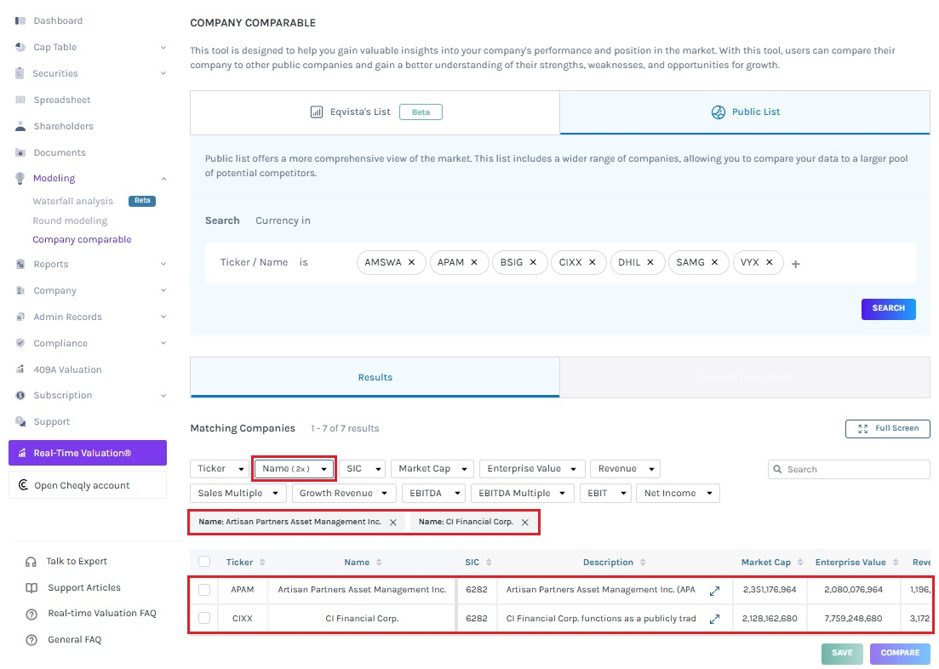Open the Market Cap filter dropdown
This screenshot has height=669, width=939.
point(432,468)
